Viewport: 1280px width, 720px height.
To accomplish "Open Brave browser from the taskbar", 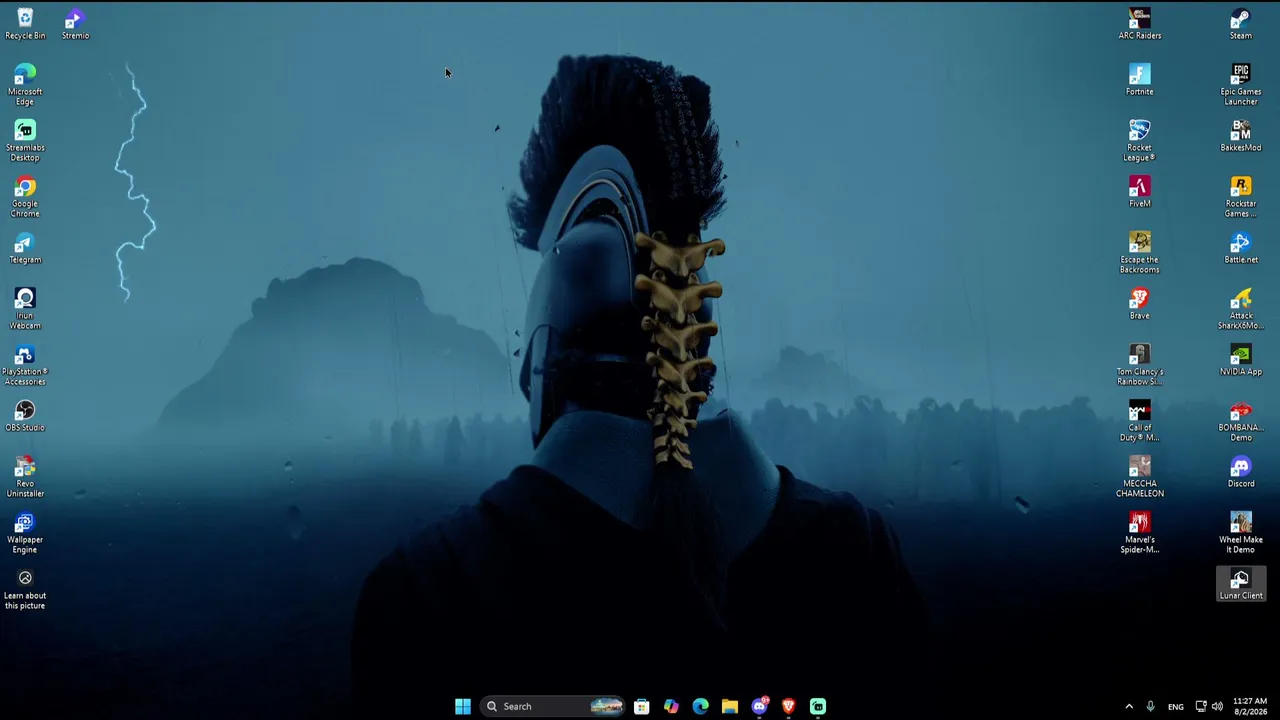I will (x=788, y=706).
